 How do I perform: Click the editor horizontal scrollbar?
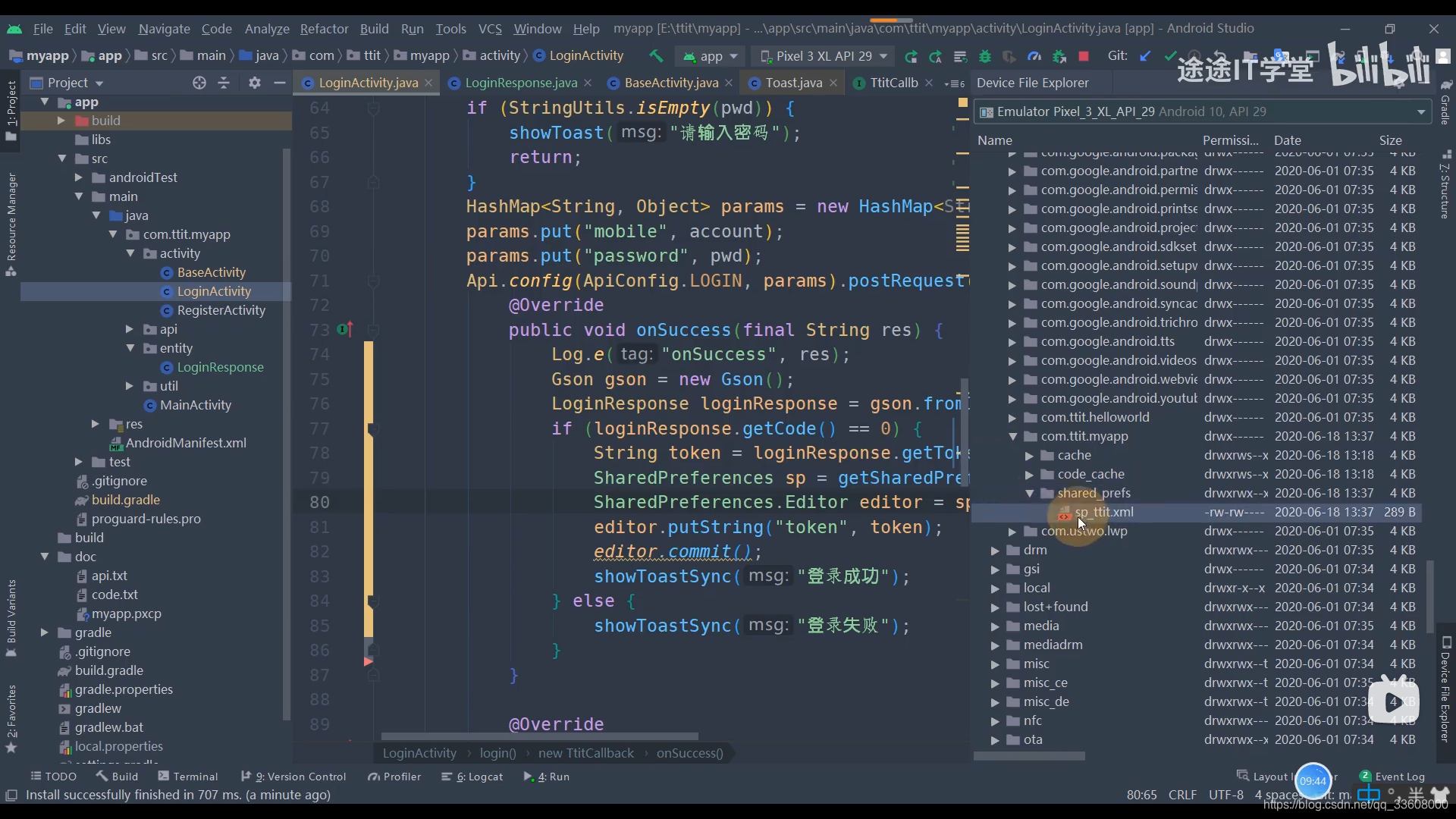point(539,736)
